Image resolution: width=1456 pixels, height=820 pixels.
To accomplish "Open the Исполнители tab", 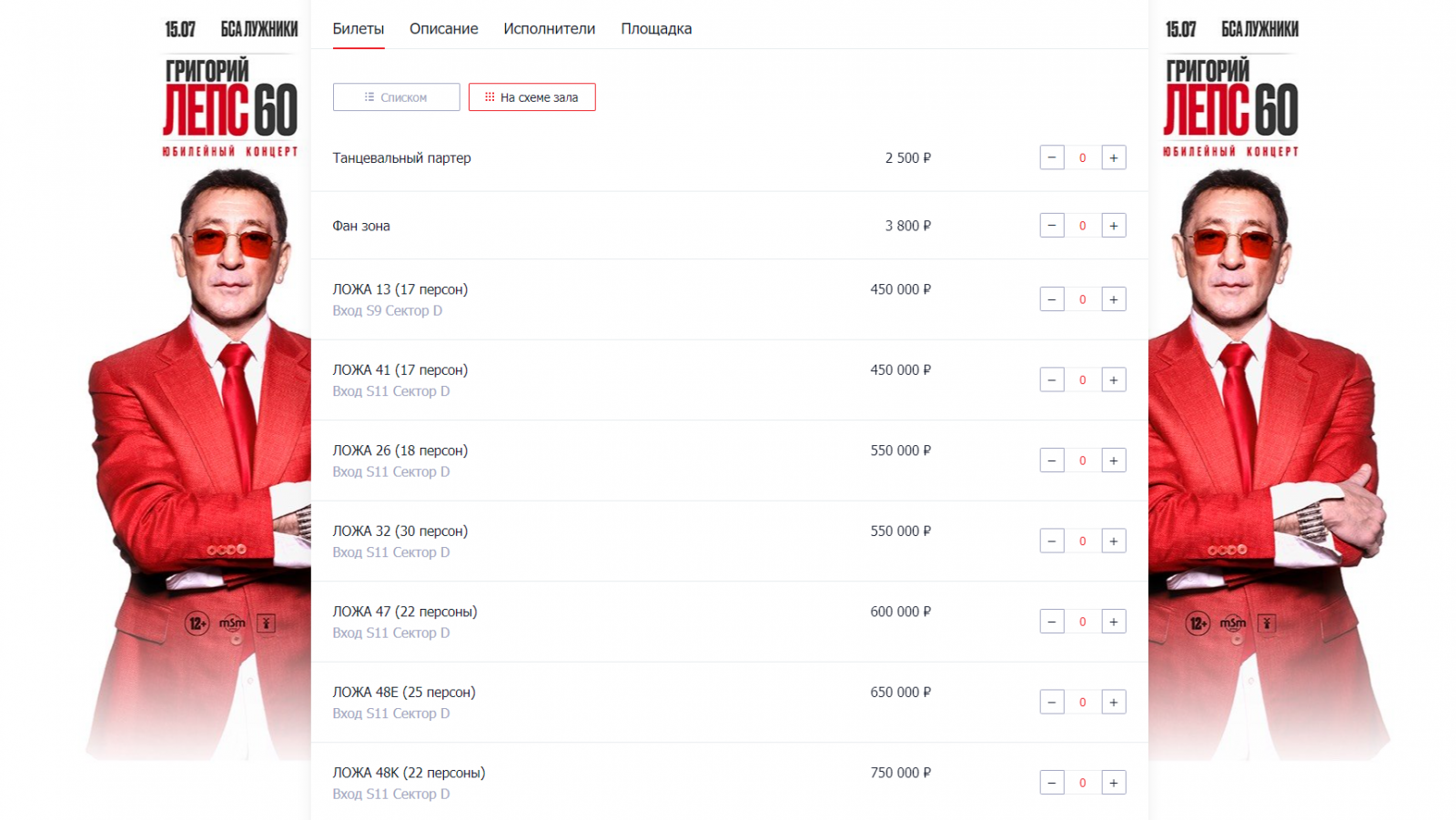I will [550, 29].
